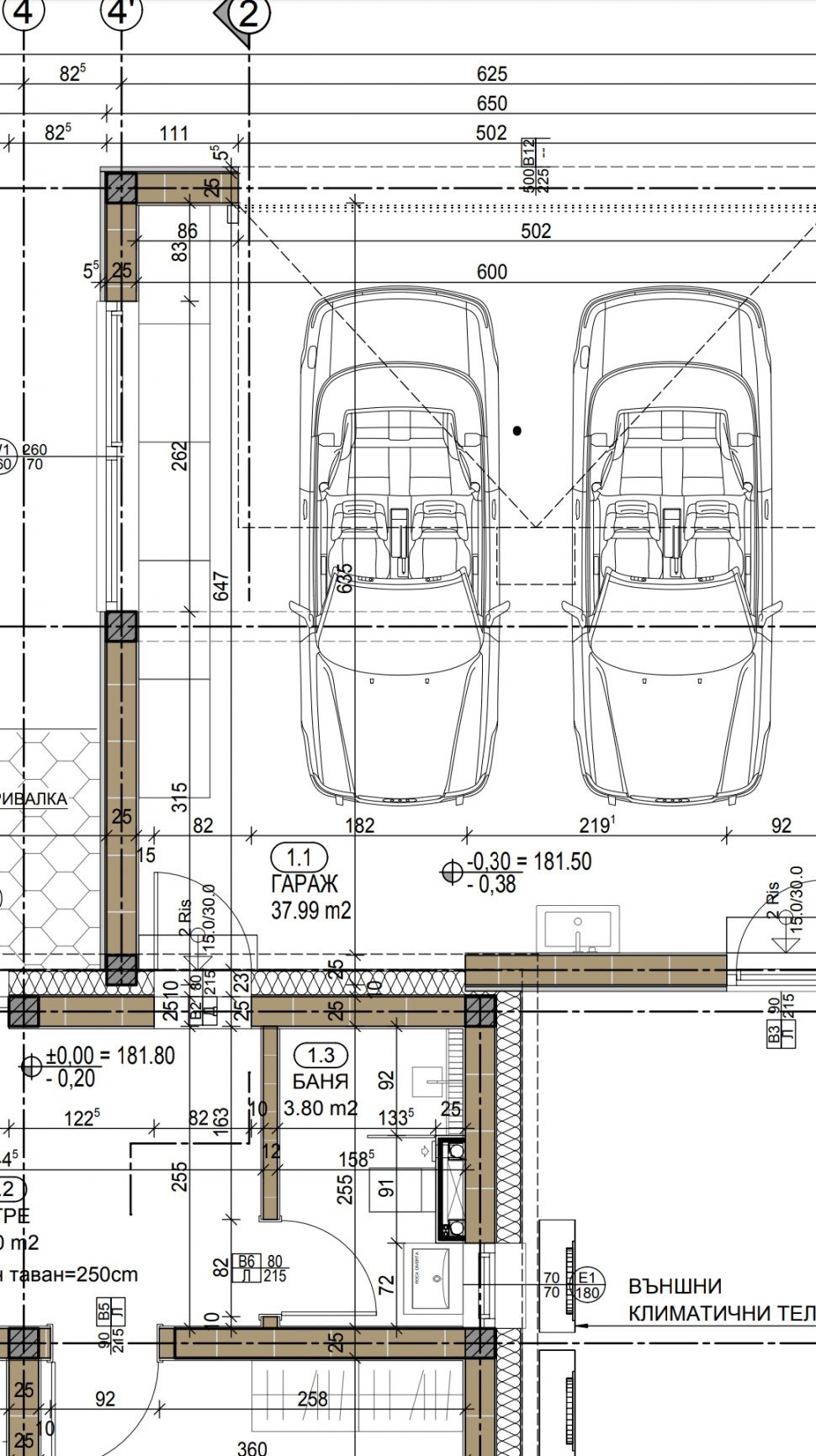This screenshot has width=816, height=1456.
Task: Select the axis marker numbered 2
Action: click(x=248, y=14)
